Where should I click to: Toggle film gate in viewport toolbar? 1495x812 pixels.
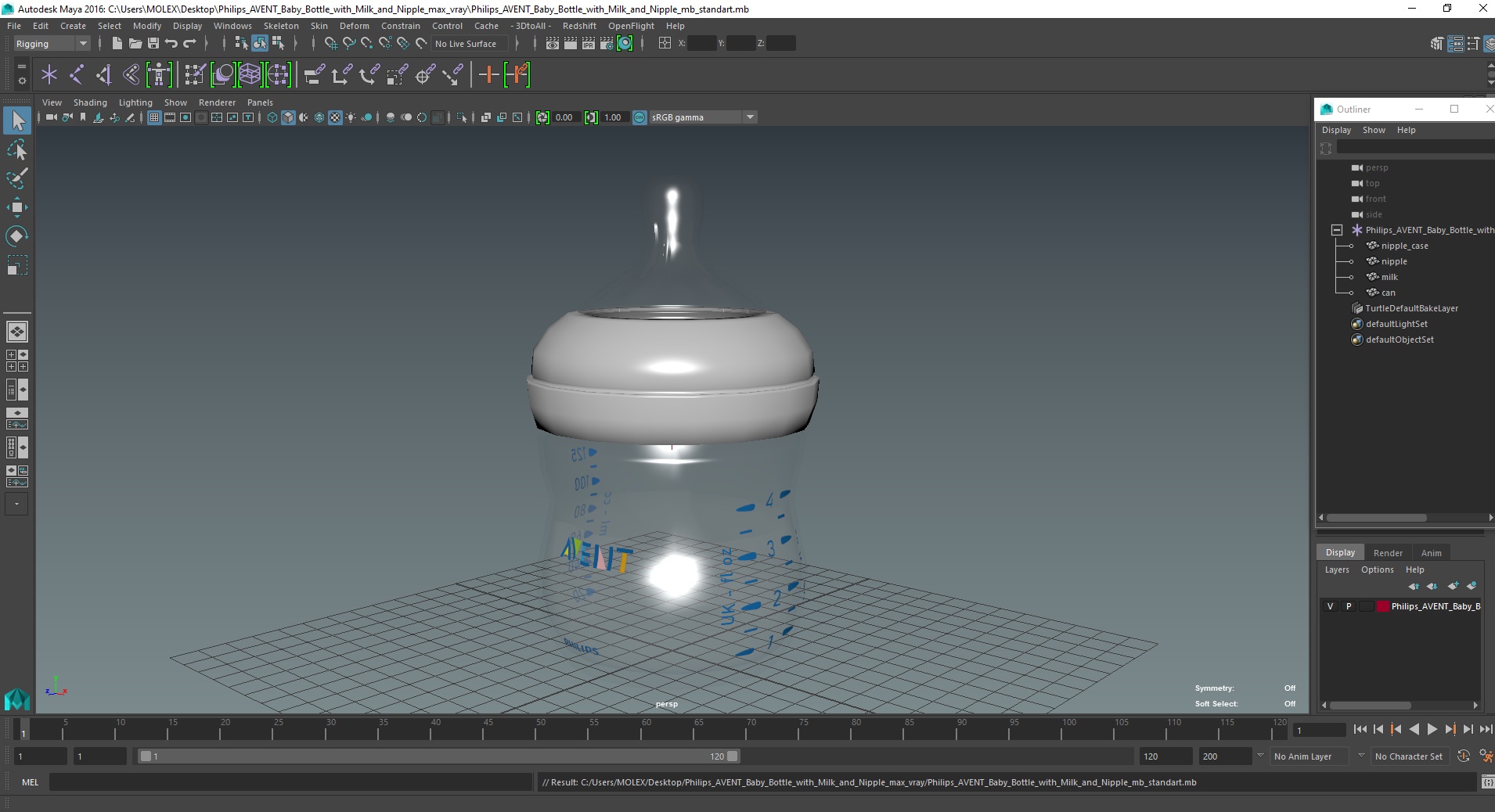coord(170,117)
